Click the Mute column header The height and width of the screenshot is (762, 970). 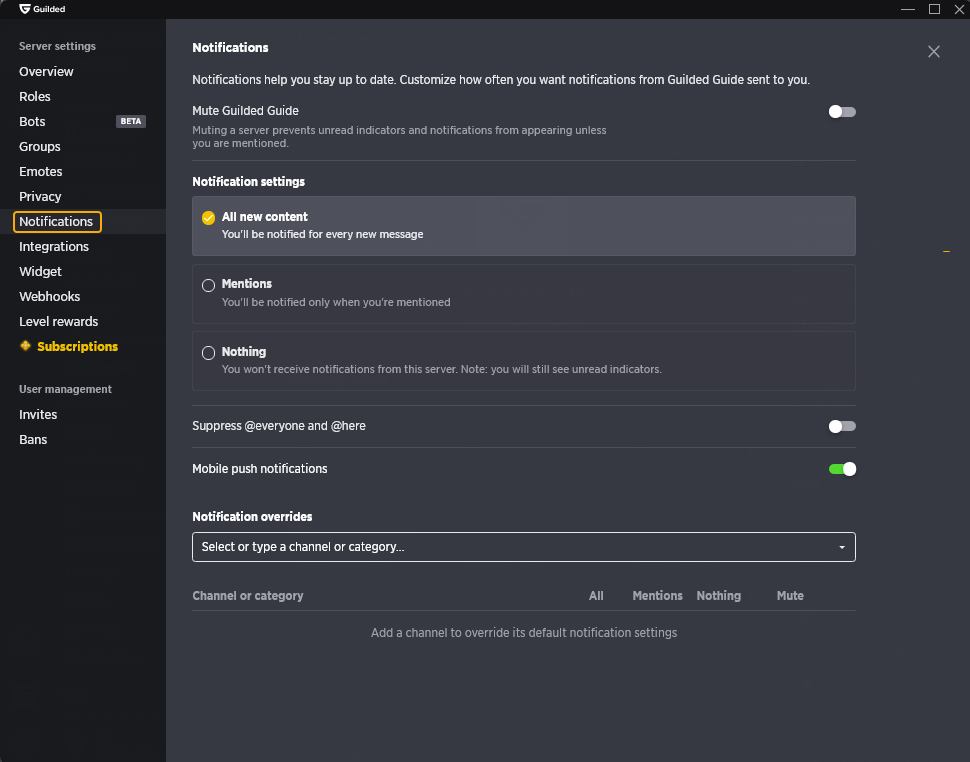(790, 596)
